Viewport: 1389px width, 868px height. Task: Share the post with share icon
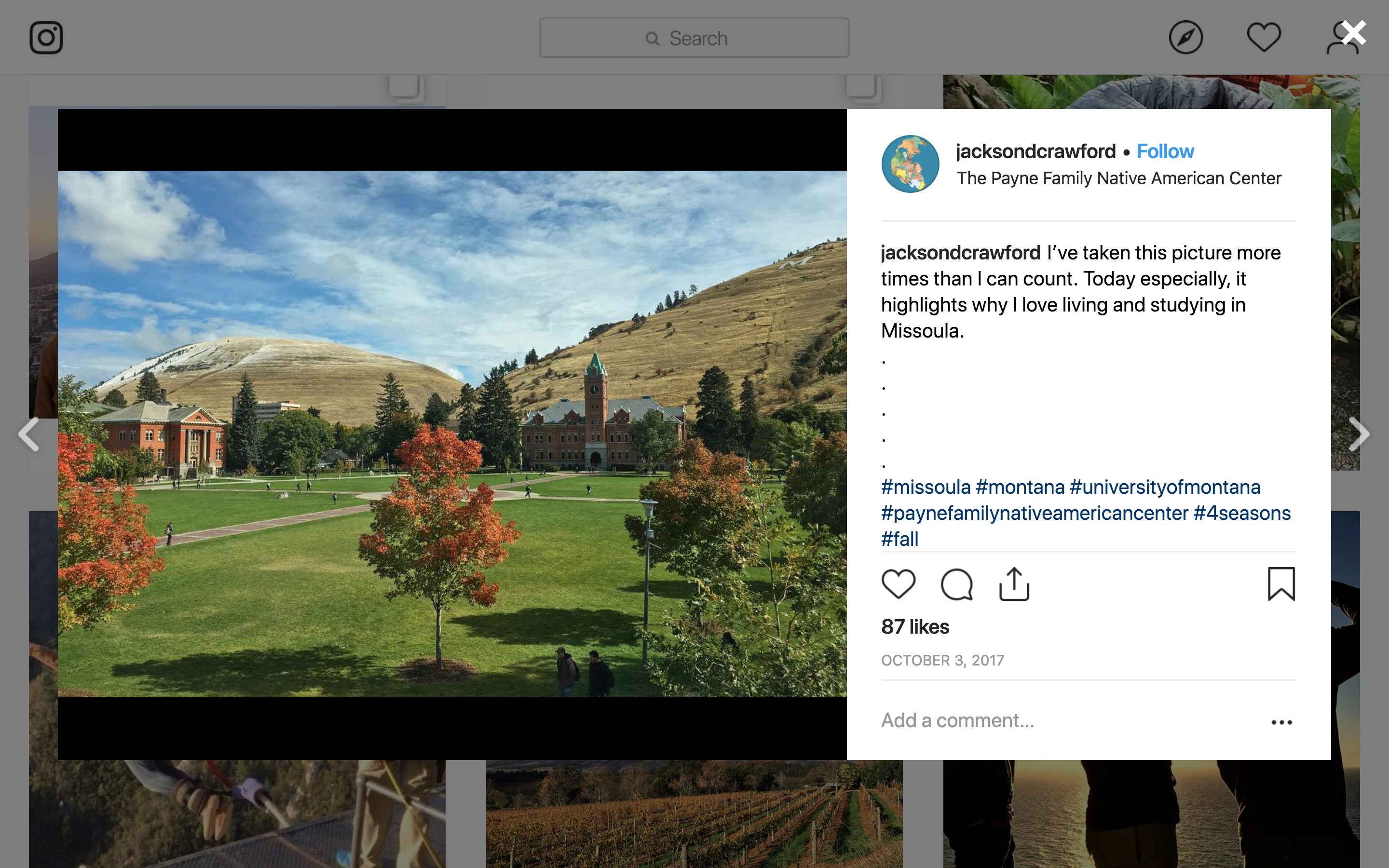click(1014, 584)
